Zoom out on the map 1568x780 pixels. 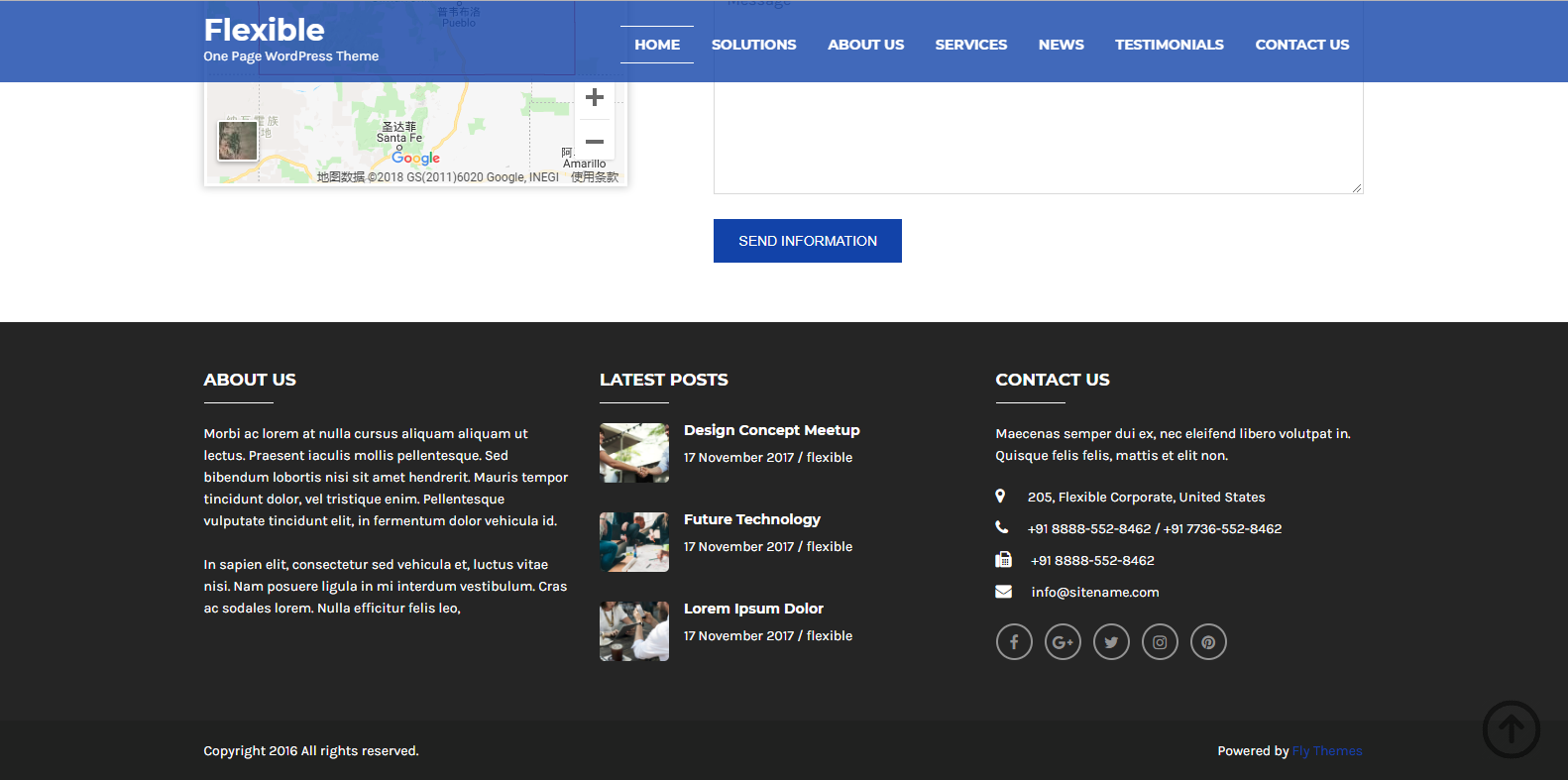click(x=595, y=141)
